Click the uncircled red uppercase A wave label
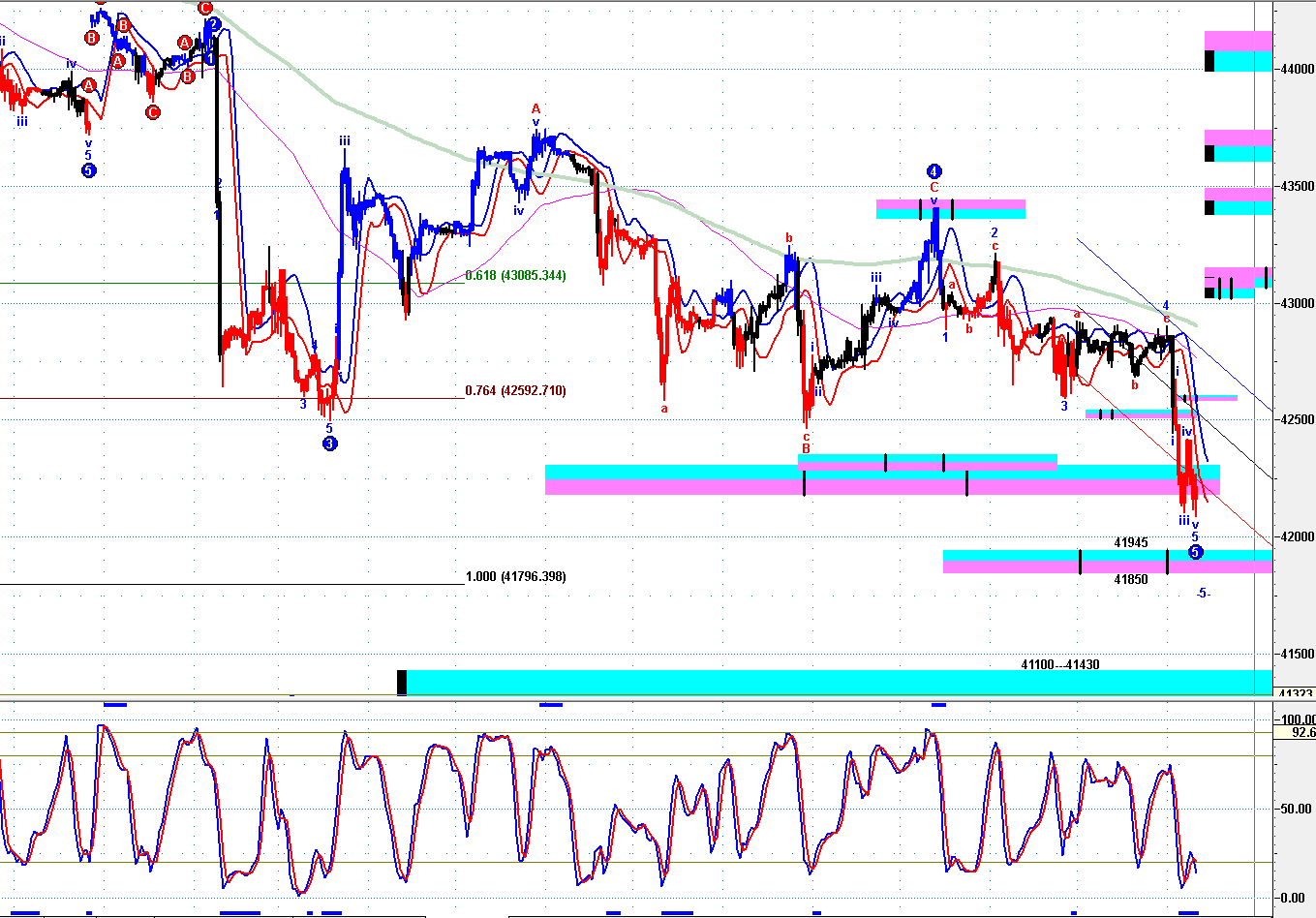Image resolution: width=1316 pixels, height=918 pixels. click(536, 109)
